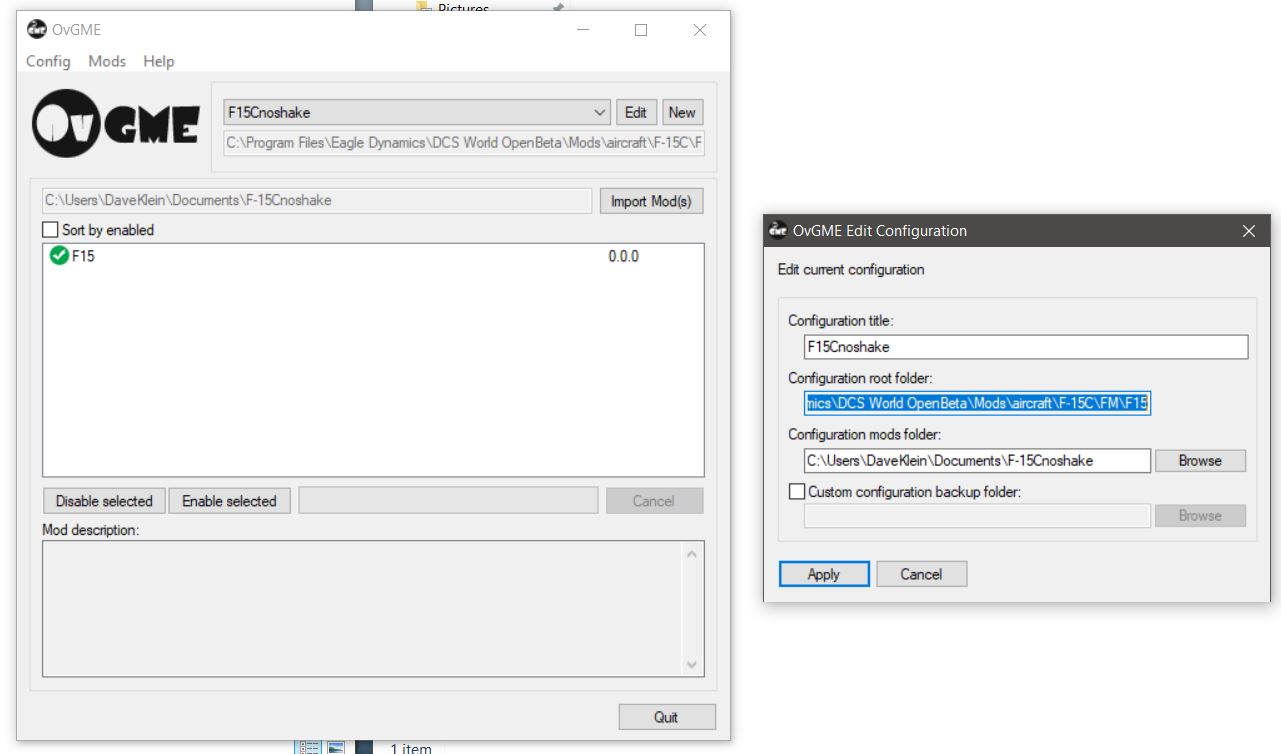Click the OvGME title bar app icon
Image resolution: width=1281 pixels, height=754 pixels.
point(37,29)
